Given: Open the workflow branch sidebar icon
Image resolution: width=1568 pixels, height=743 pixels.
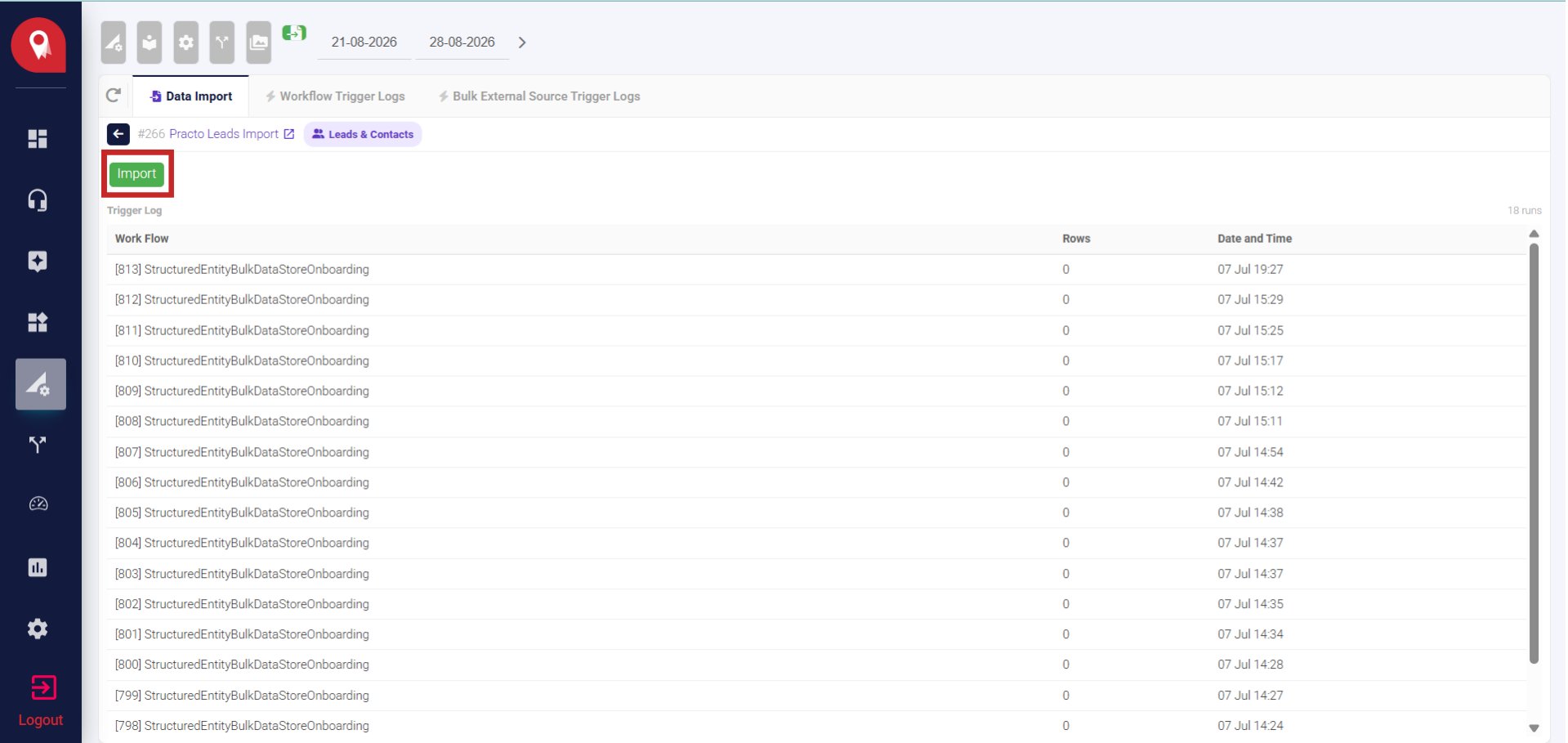Looking at the screenshot, I should click(x=38, y=445).
